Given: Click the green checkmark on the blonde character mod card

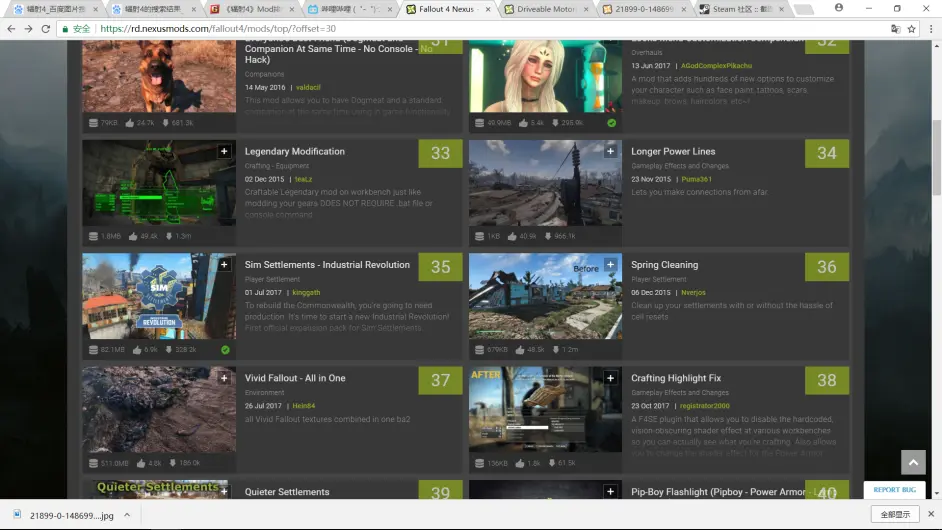Looking at the screenshot, I should tap(612, 123).
